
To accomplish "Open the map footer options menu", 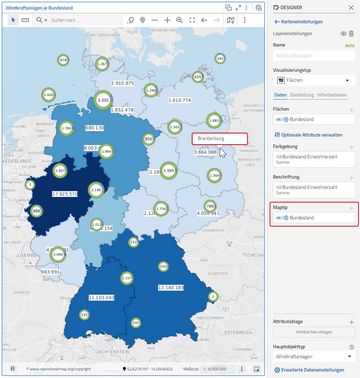I will [242, 369].
